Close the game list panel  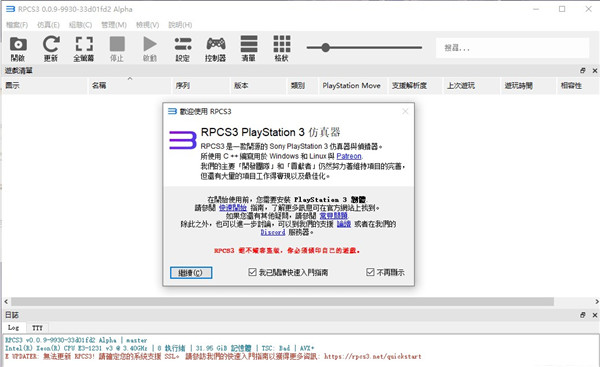[x=595, y=70]
